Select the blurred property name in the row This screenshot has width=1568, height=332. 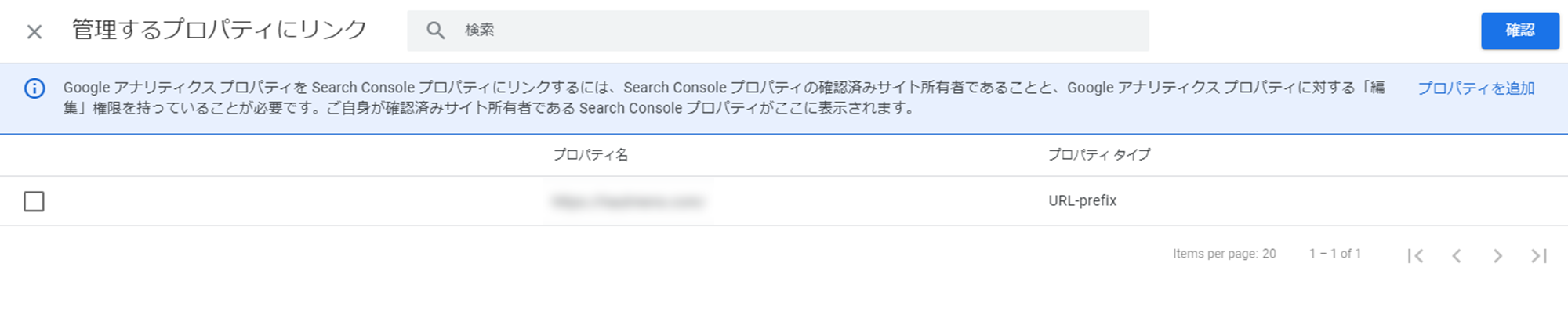[627, 202]
